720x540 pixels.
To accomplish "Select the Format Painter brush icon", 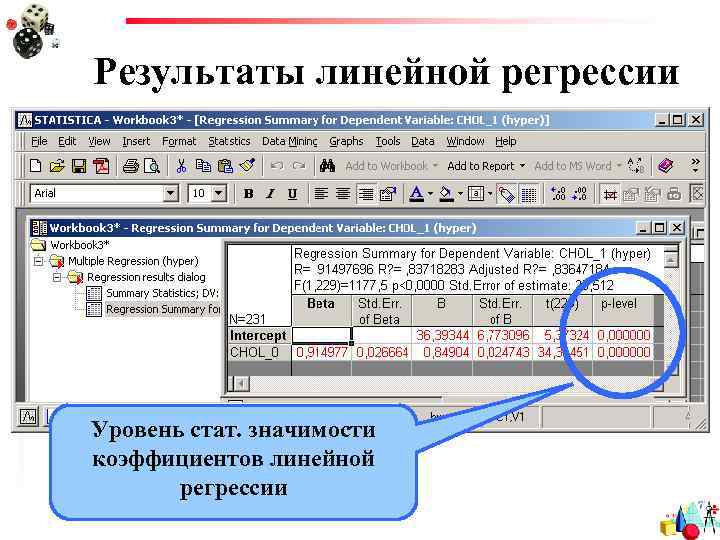I will coord(247,166).
